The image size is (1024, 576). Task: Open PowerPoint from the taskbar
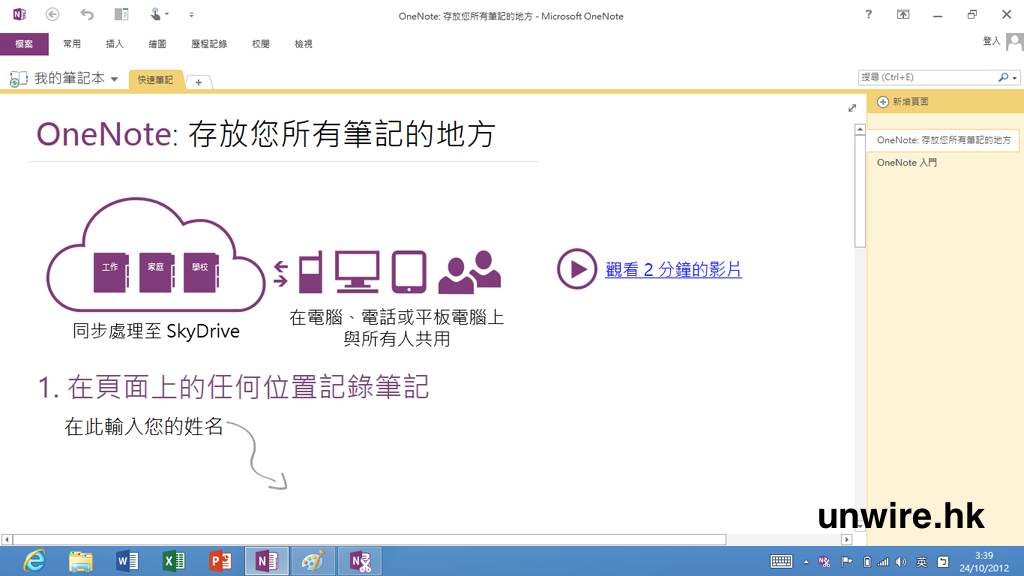pos(221,561)
